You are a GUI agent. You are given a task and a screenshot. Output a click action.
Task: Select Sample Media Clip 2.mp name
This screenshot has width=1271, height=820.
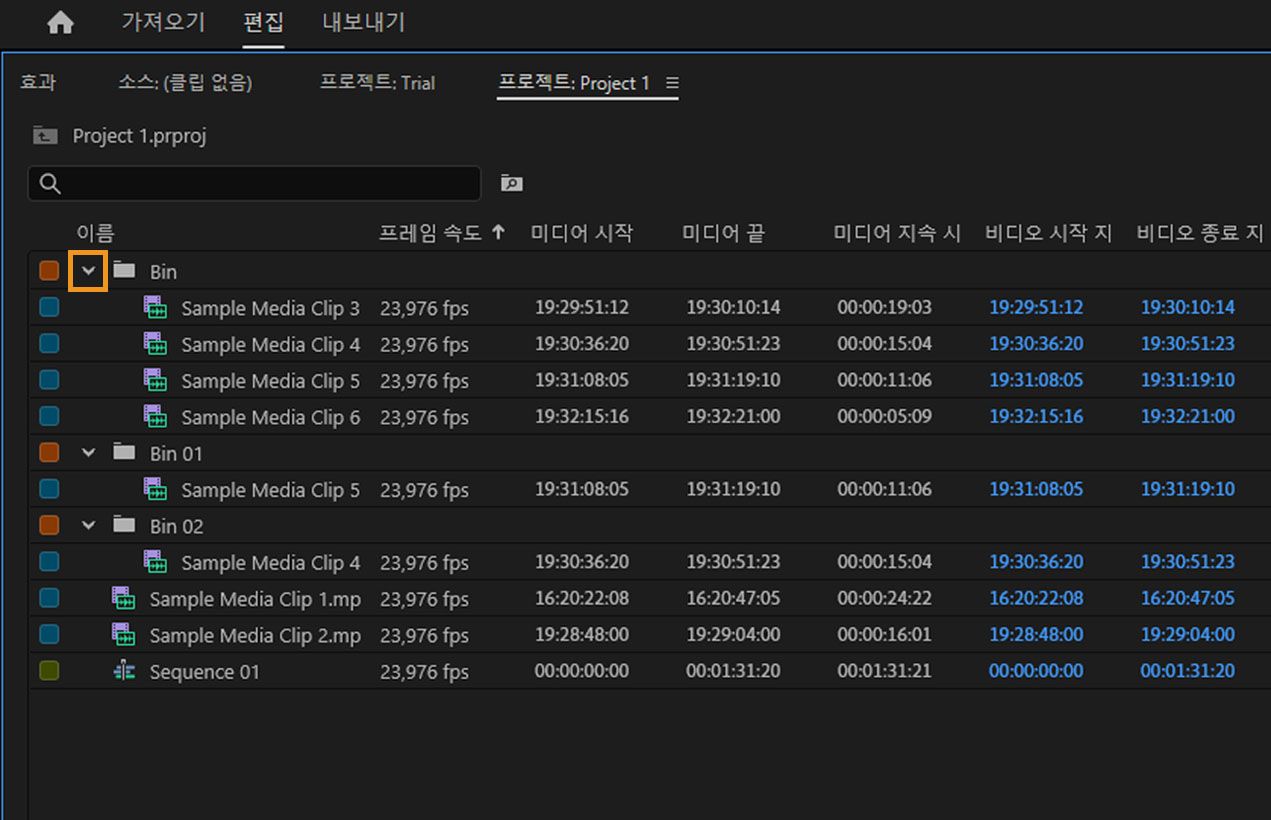coord(255,635)
